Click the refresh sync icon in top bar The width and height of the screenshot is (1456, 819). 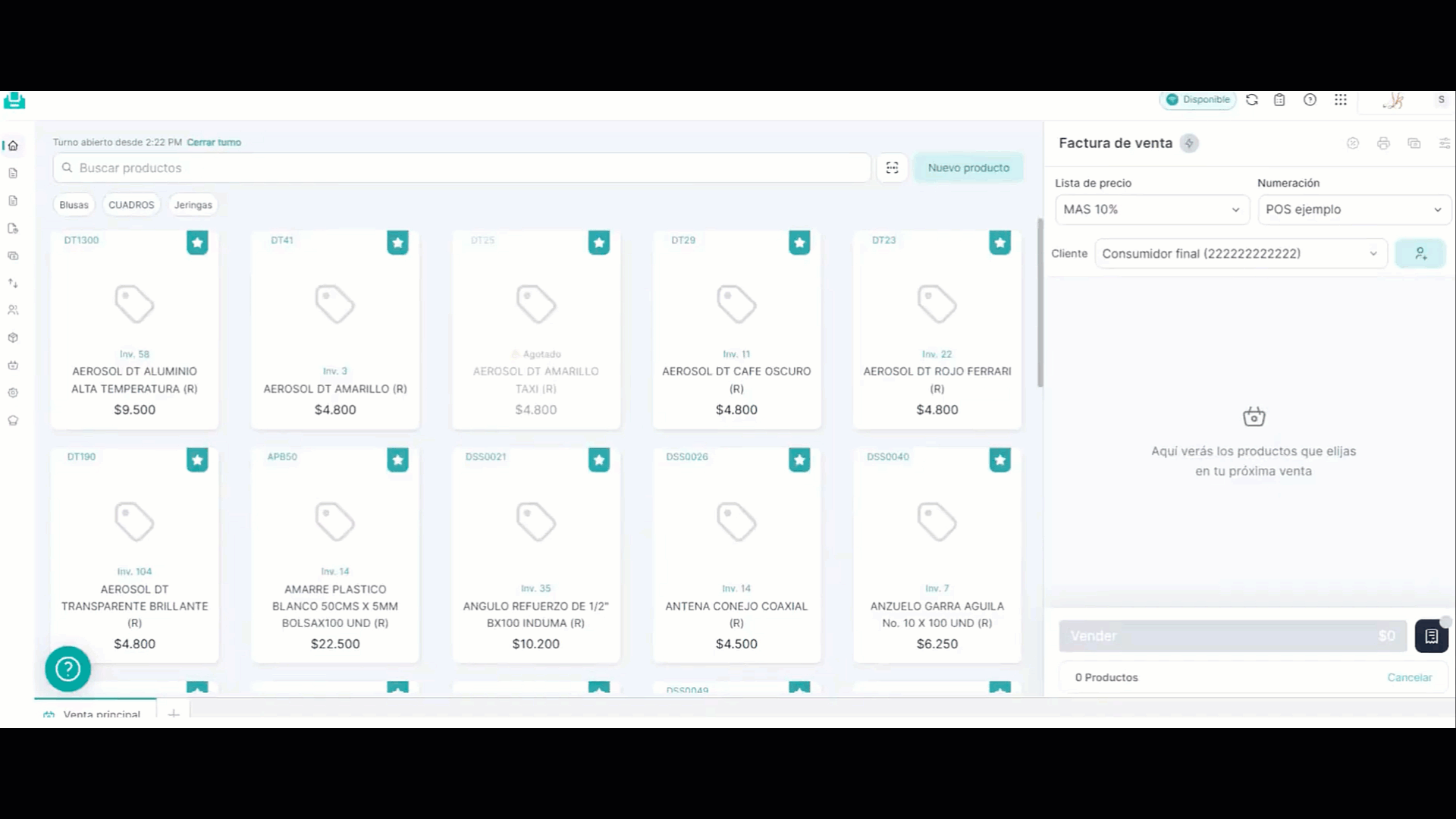pos(1252,99)
